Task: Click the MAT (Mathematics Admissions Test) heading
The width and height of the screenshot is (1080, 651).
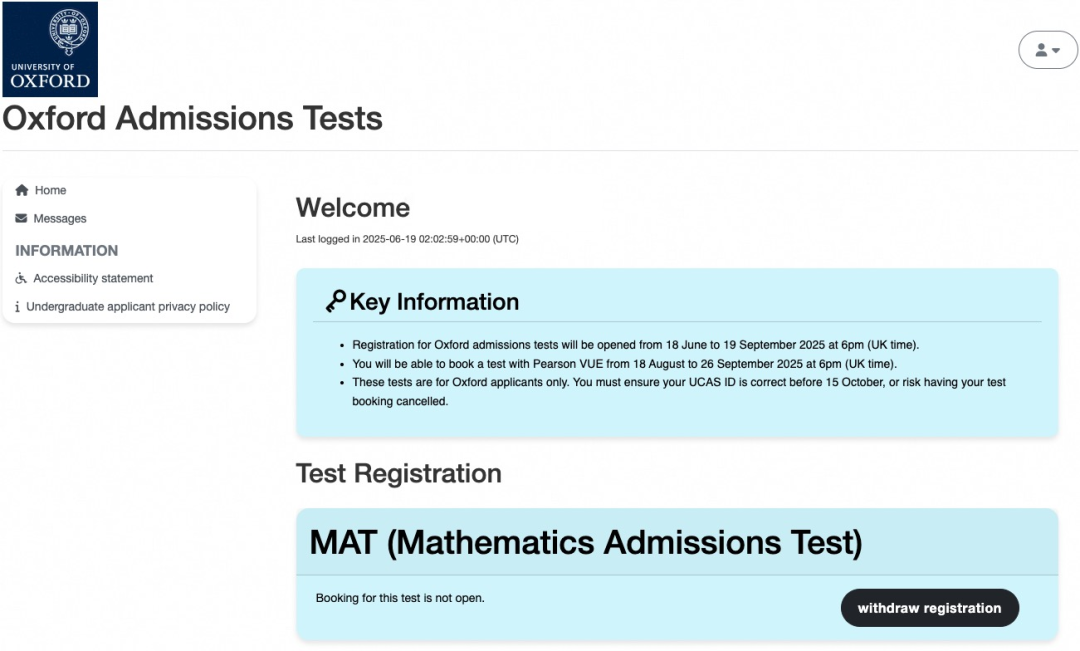Action: point(585,543)
